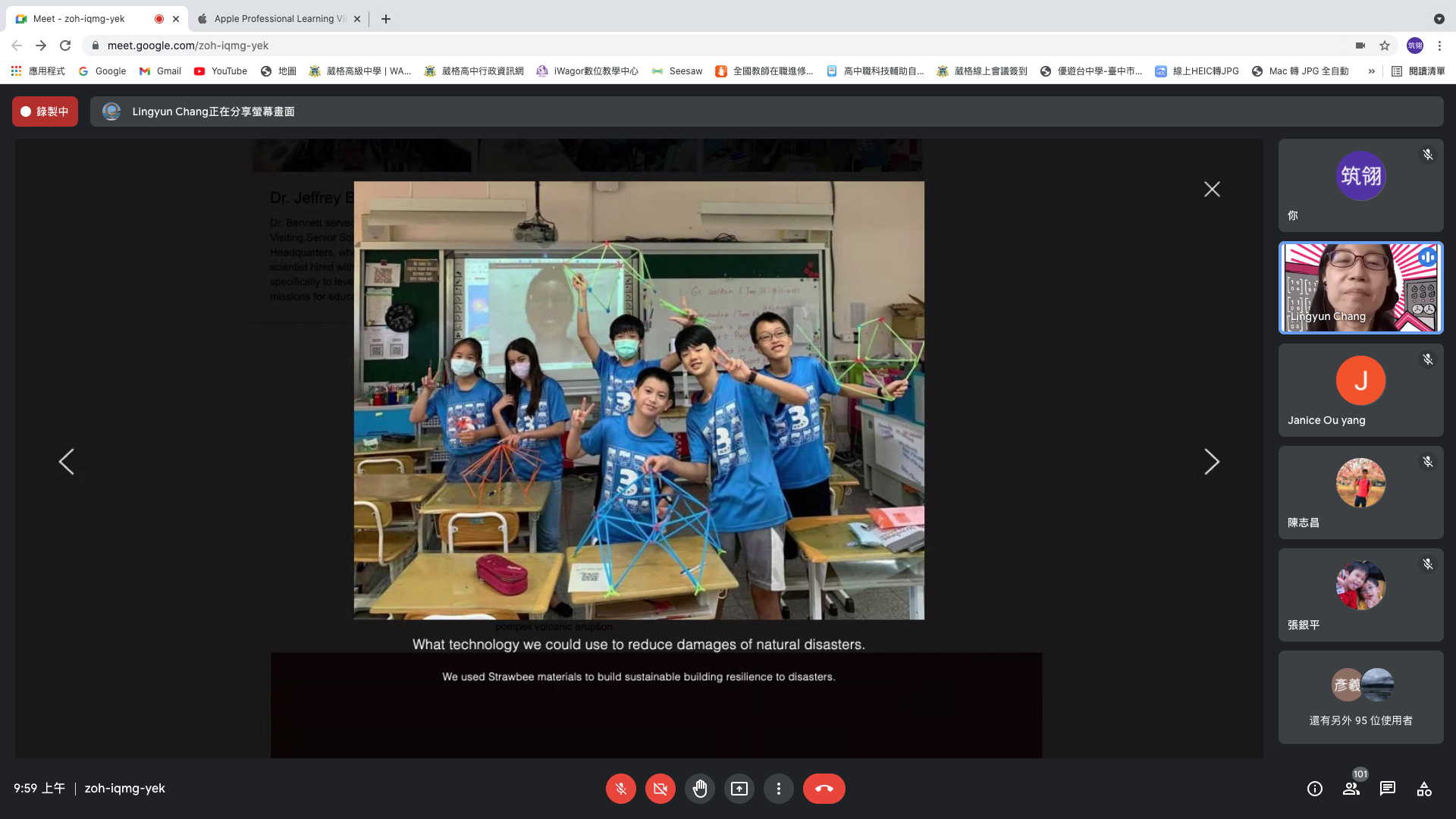Switch to Apple Professional Learning tab
This screenshot has width=1456, height=819.
273,19
